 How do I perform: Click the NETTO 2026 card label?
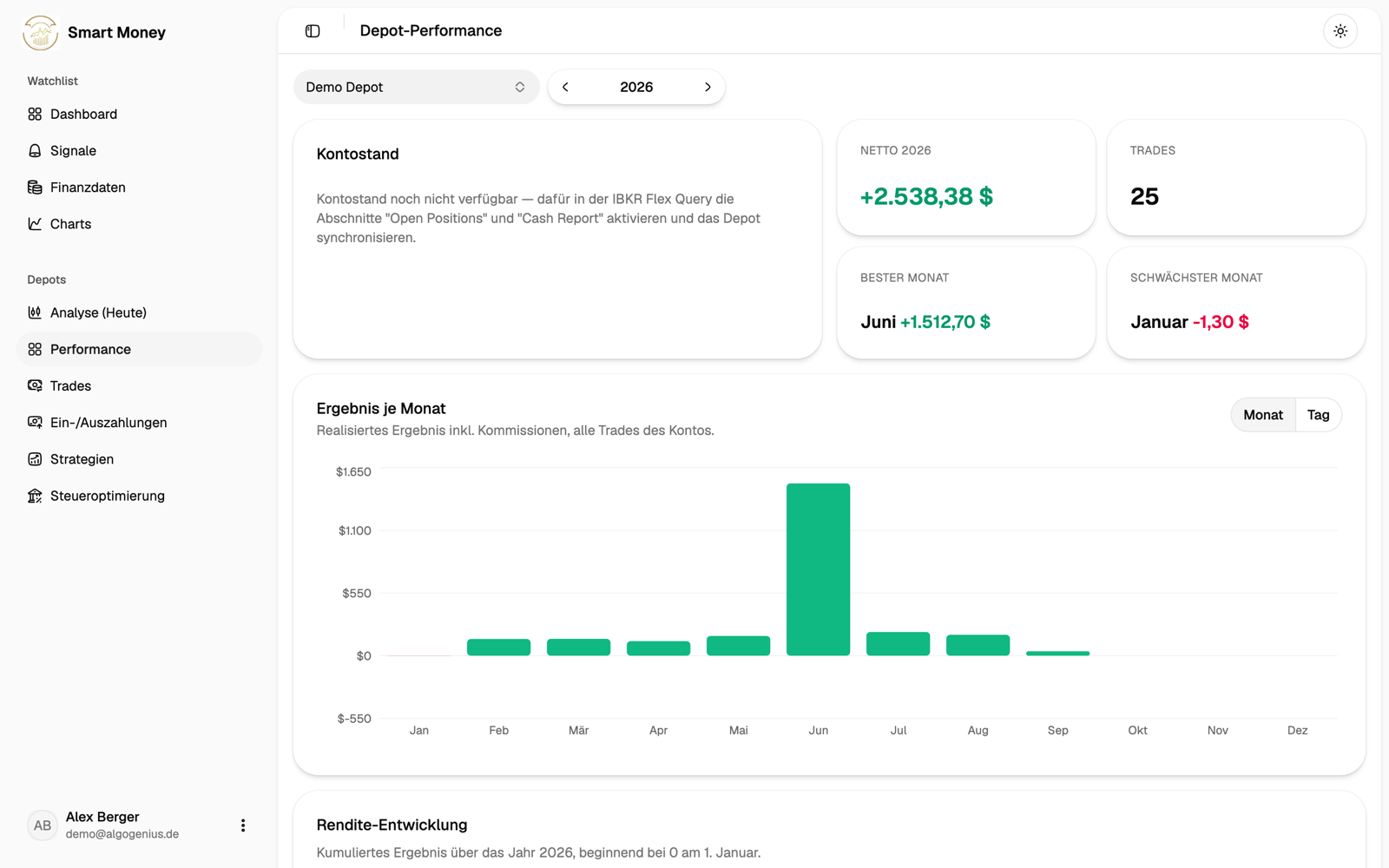pos(895,150)
